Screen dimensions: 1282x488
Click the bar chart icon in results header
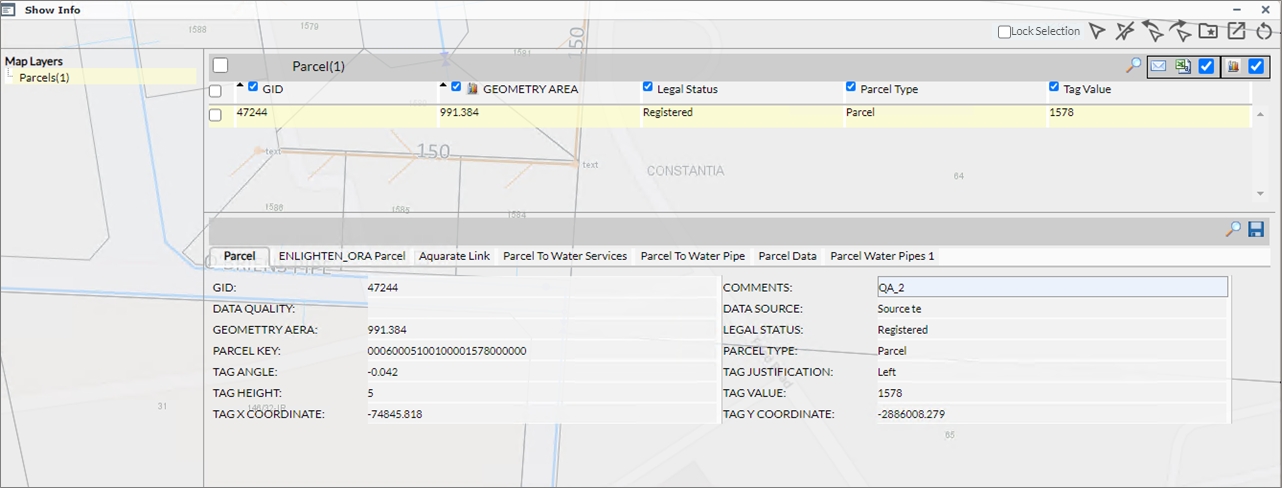pos(1232,67)
